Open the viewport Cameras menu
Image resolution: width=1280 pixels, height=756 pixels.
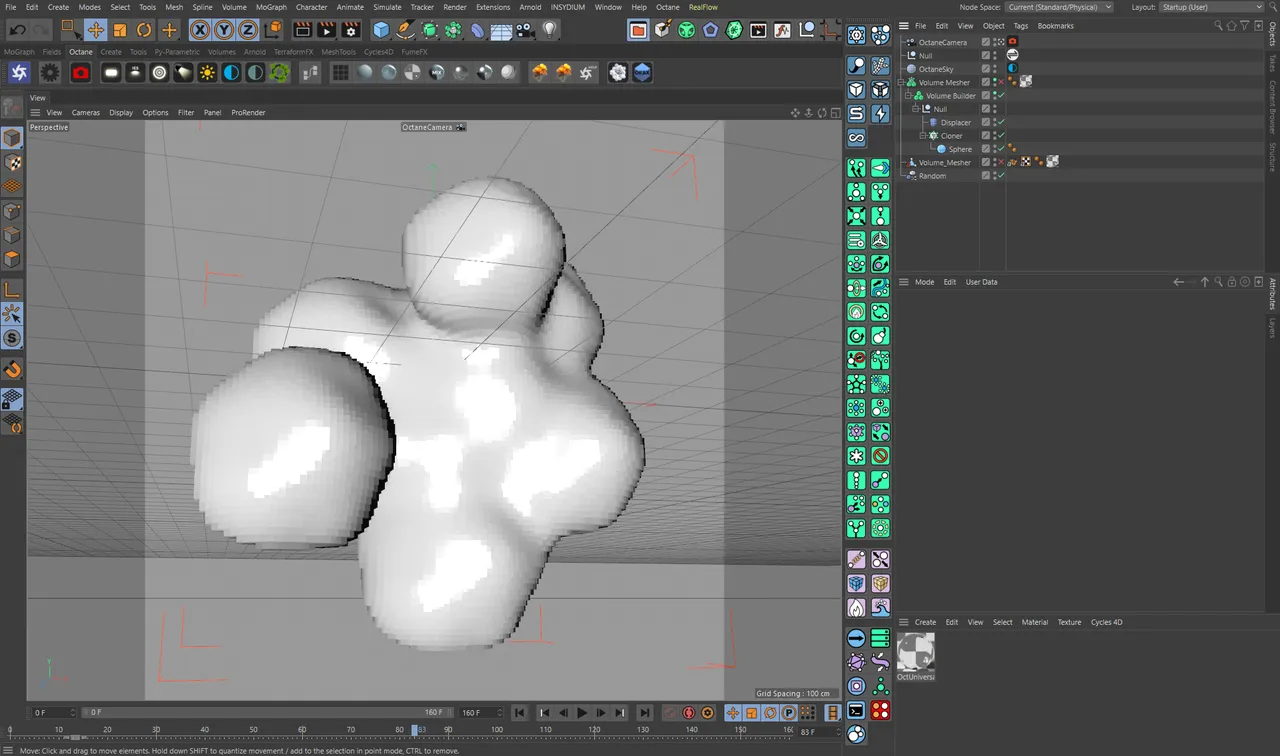coord(86,113)
